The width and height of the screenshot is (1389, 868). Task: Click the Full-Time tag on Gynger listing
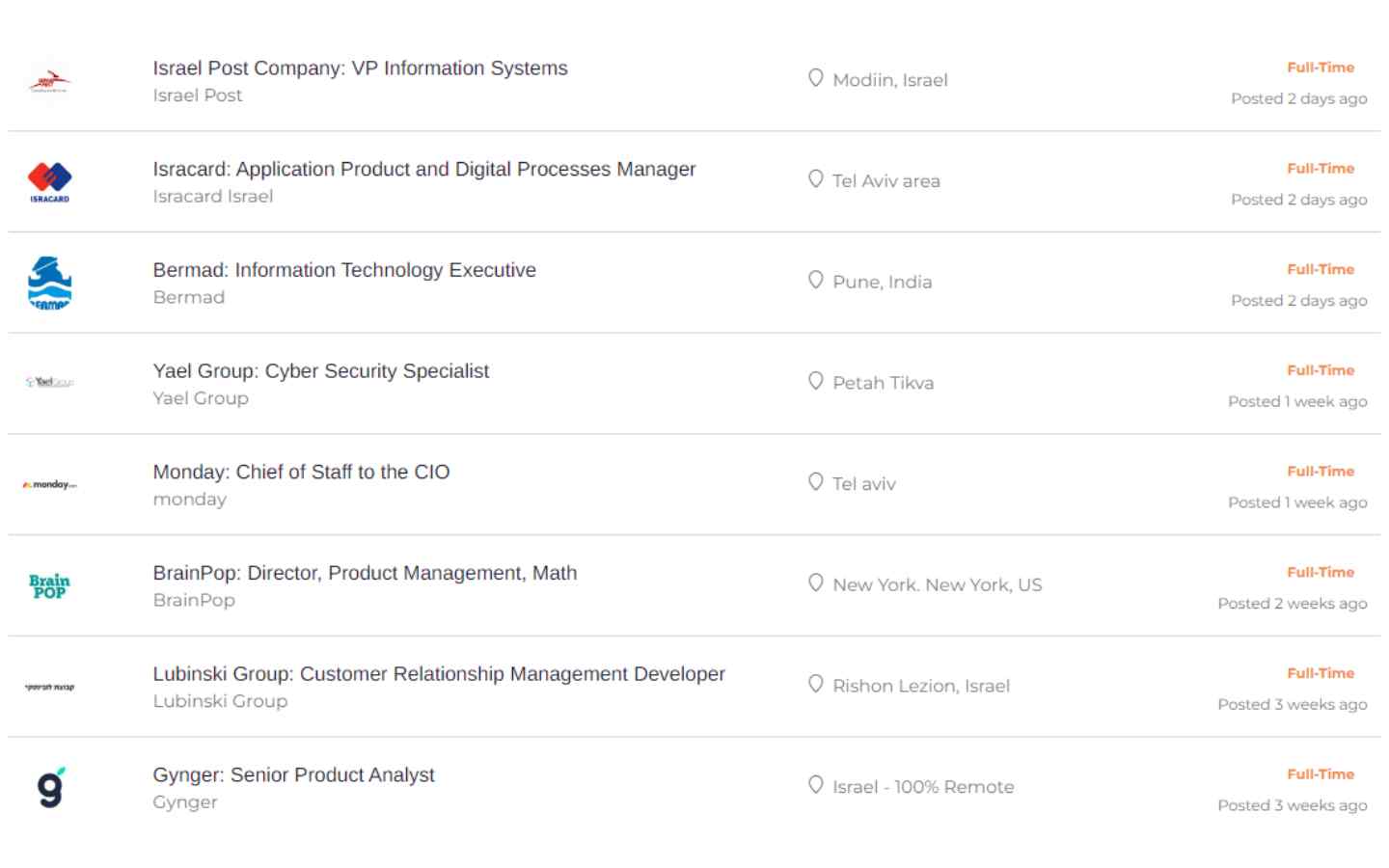point(1320,774)
